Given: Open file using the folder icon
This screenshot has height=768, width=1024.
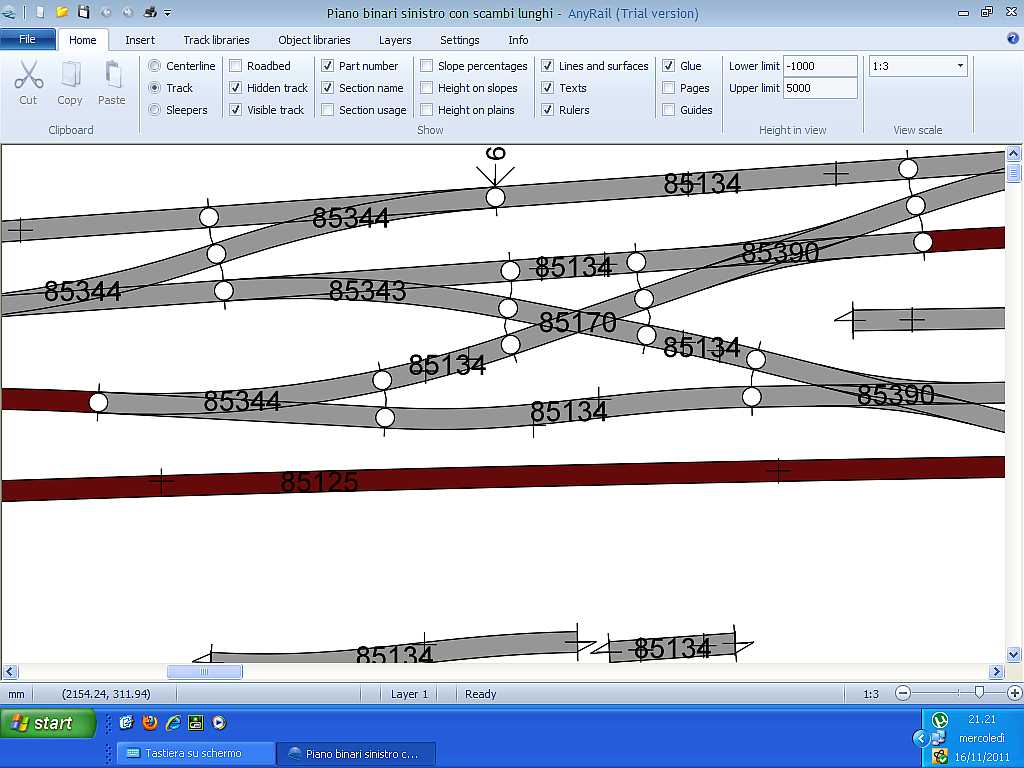Looking at the screenshot, I should pos(62,13).
